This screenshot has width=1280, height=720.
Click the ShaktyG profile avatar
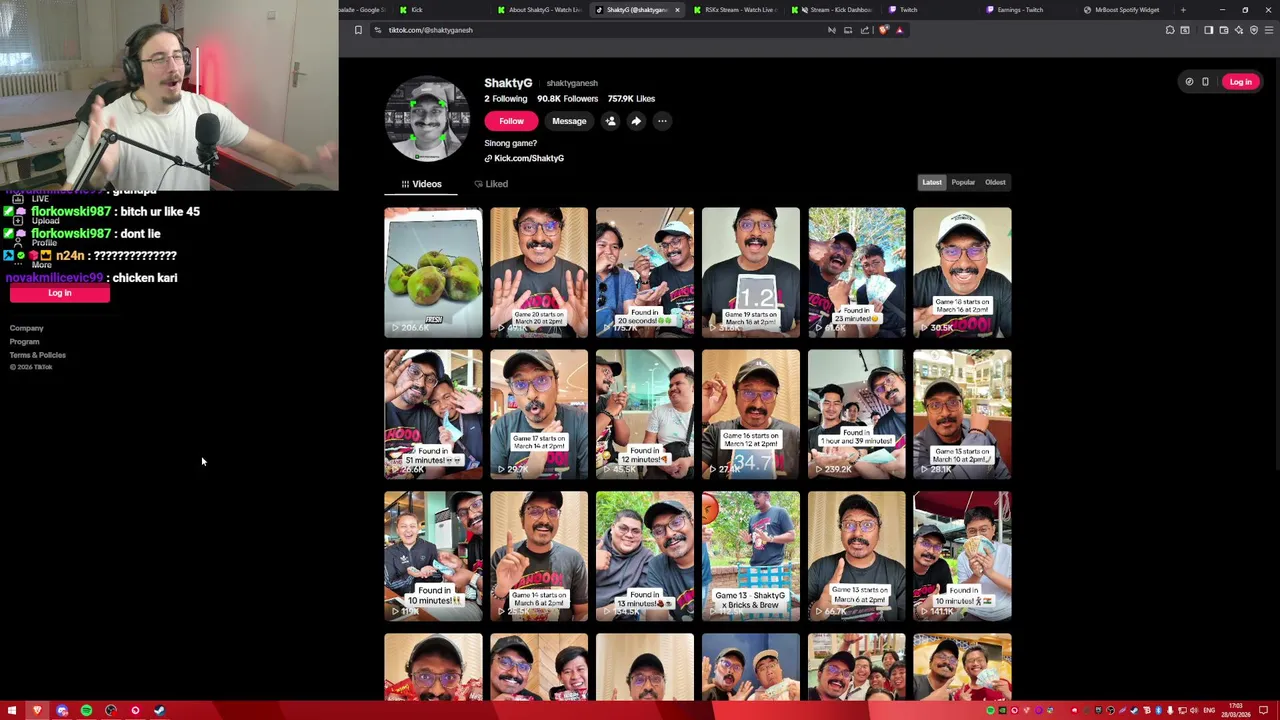(428, 120)
